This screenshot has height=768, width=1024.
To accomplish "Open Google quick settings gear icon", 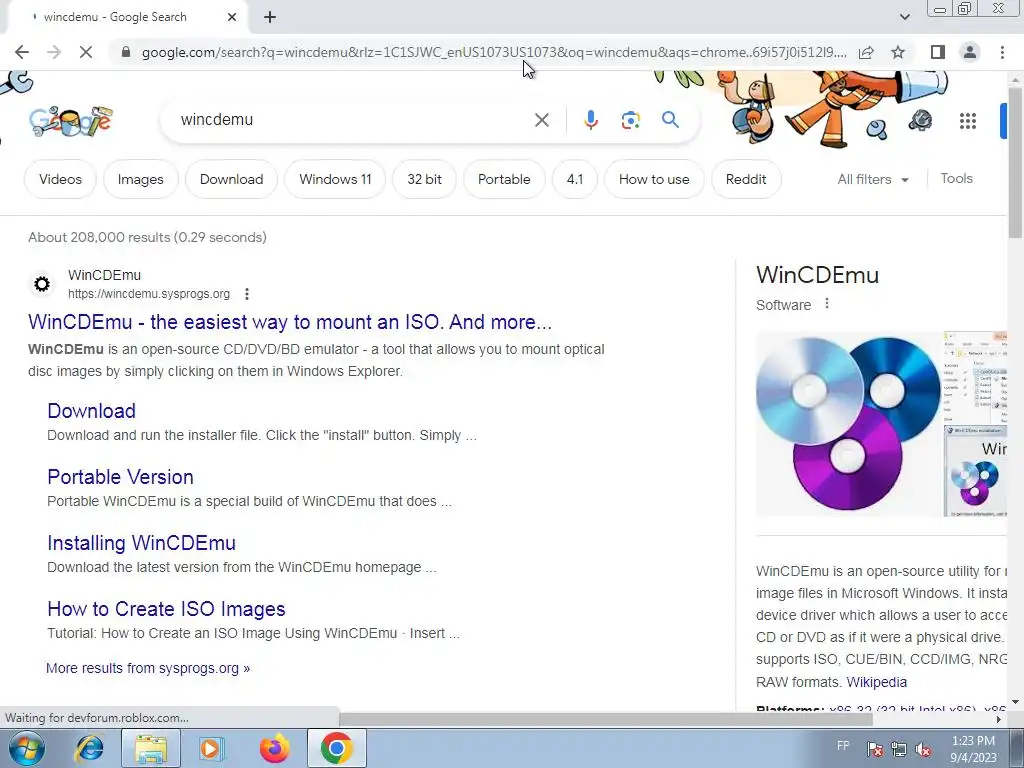I will pyautogui.click(x=920, y=121).
